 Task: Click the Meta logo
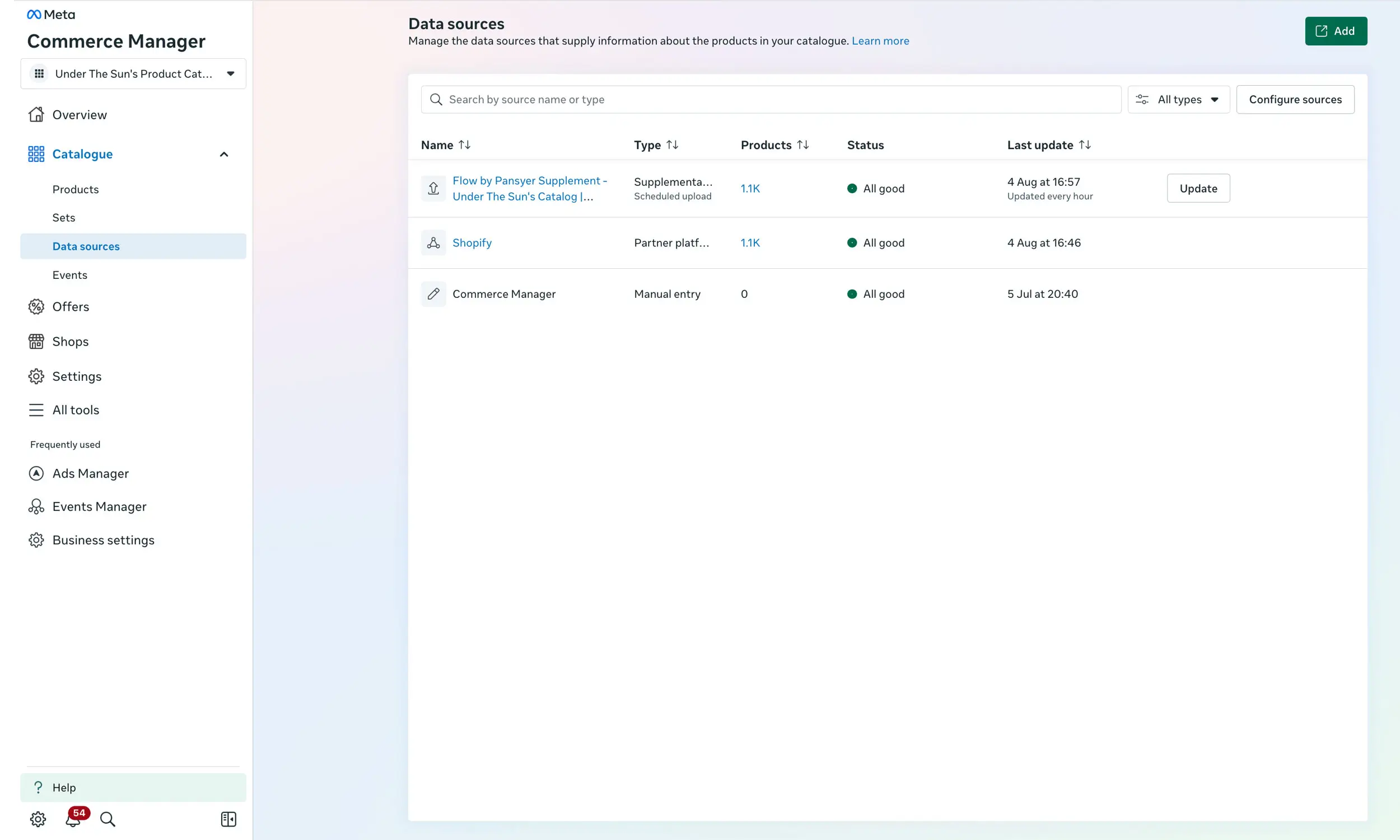(x=51, y=15)
